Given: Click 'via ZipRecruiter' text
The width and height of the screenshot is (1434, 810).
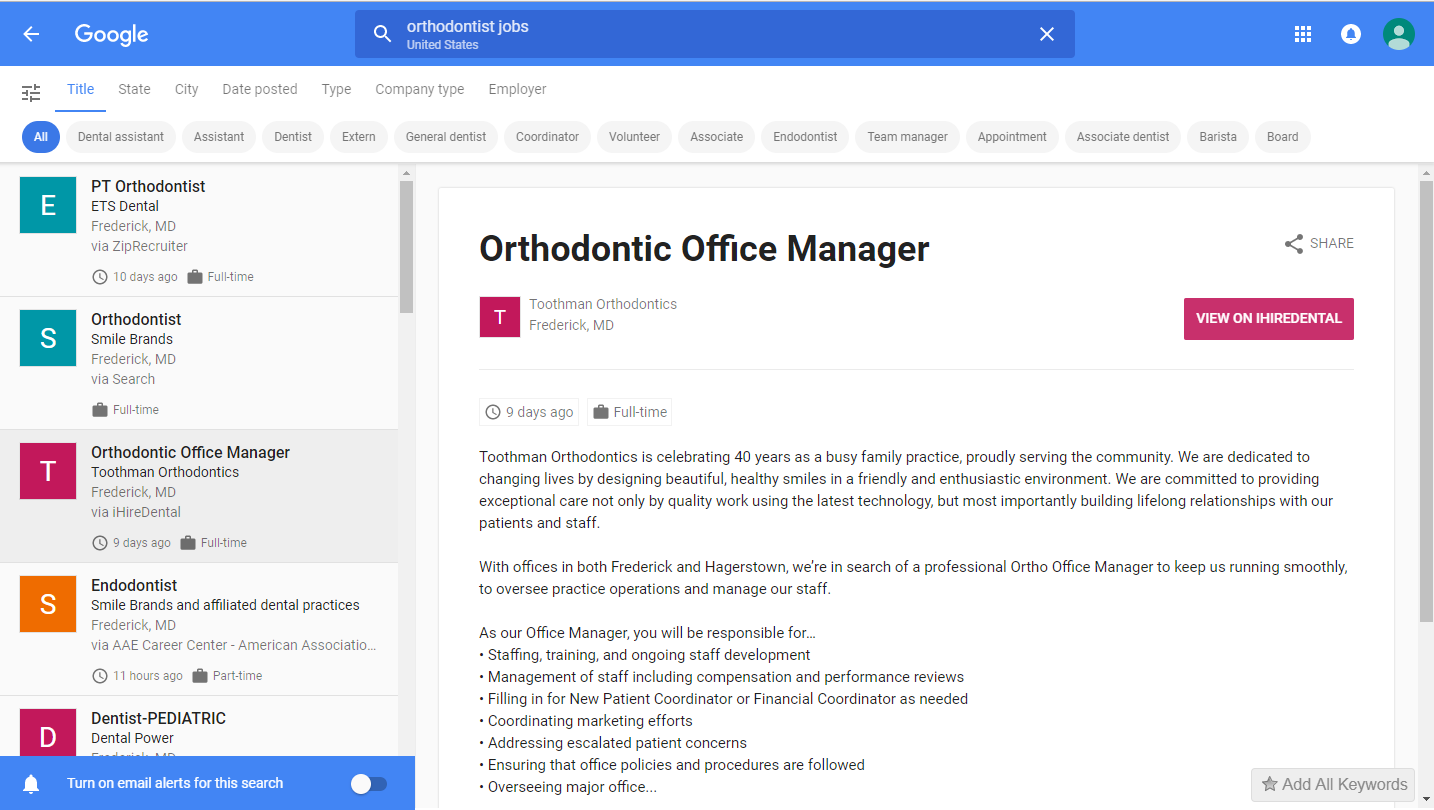Looking at the screenshot, I should [x=139, y=246].
